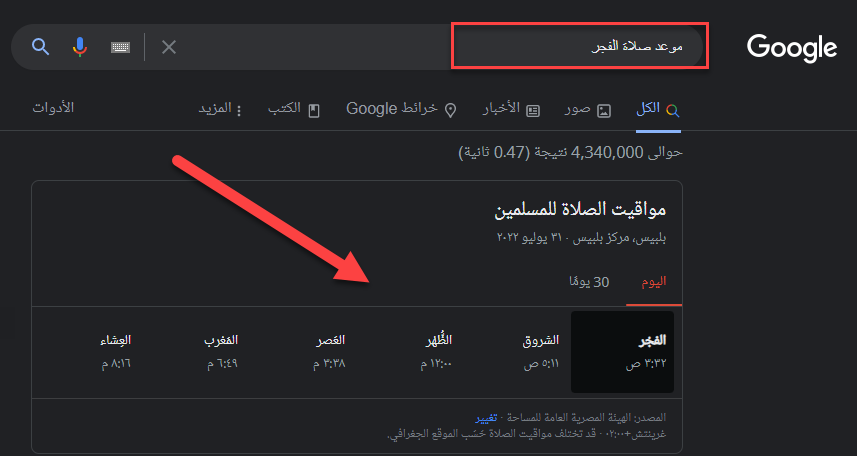This screenshot has height=456, width=857.
Task: Click the results count text 4,340,000
Action: coord(571,153)
